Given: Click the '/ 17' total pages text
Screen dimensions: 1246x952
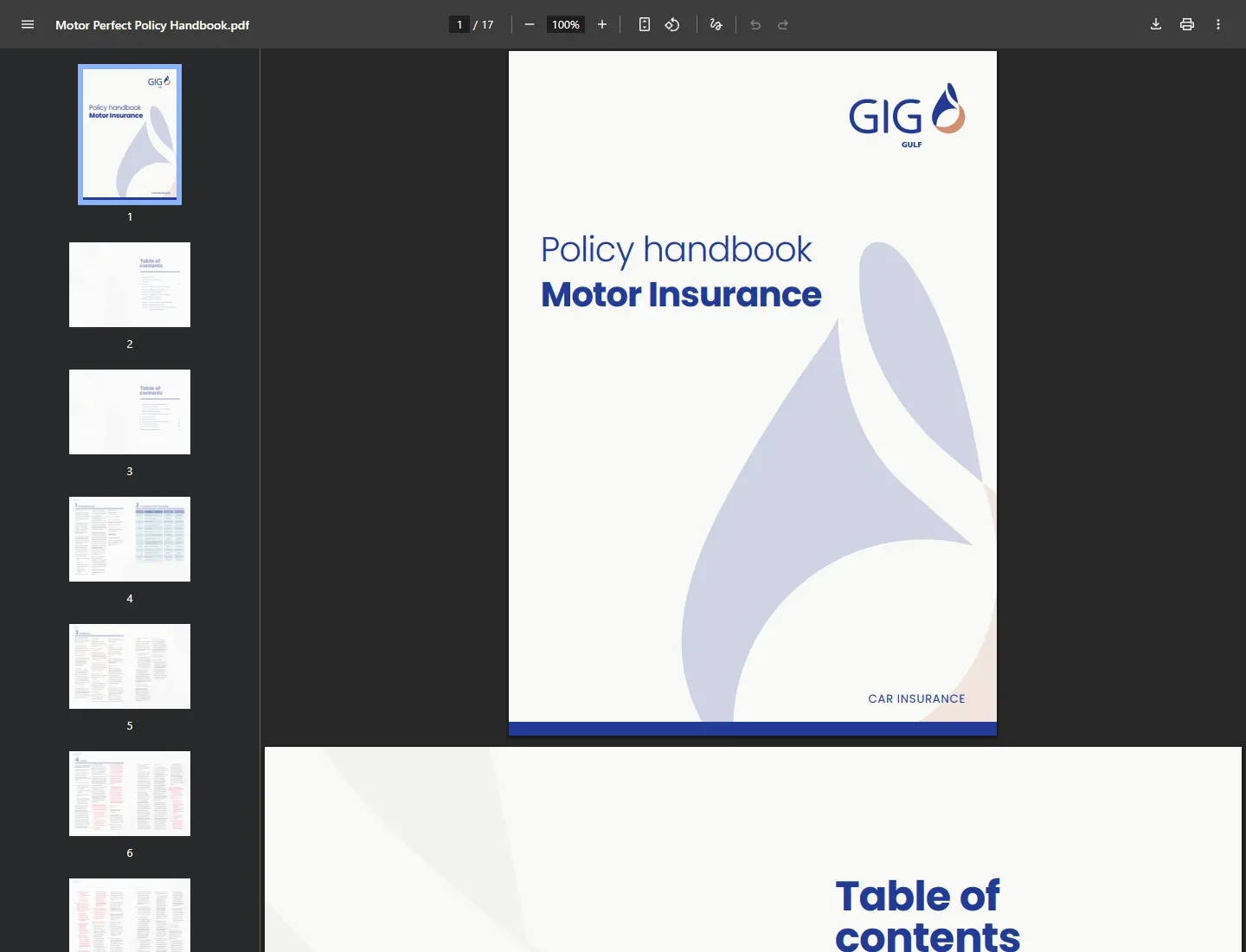Looking at the screenshot, I should click(x=484, y=24).
